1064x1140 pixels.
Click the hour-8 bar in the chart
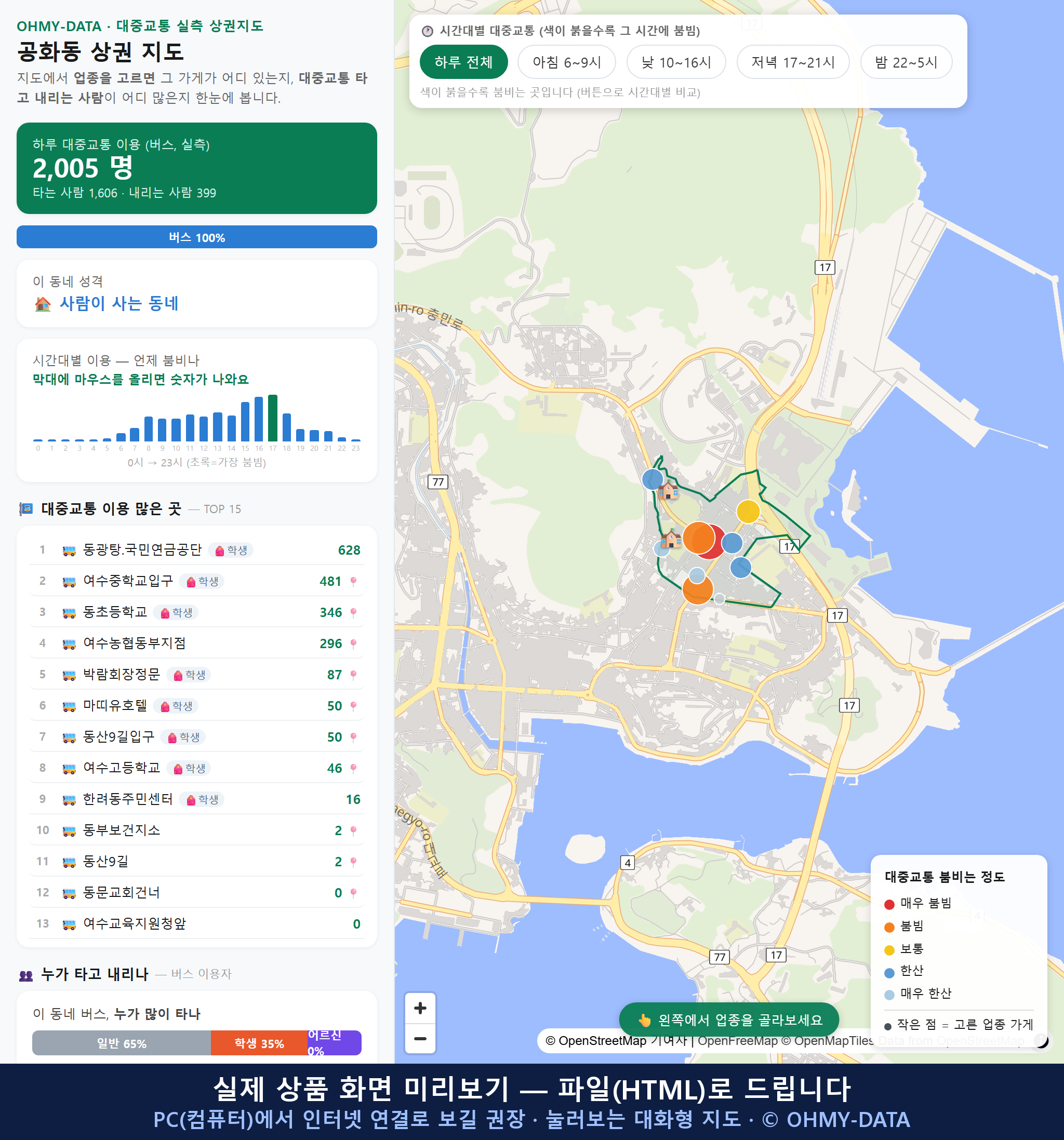coord(149,428)
